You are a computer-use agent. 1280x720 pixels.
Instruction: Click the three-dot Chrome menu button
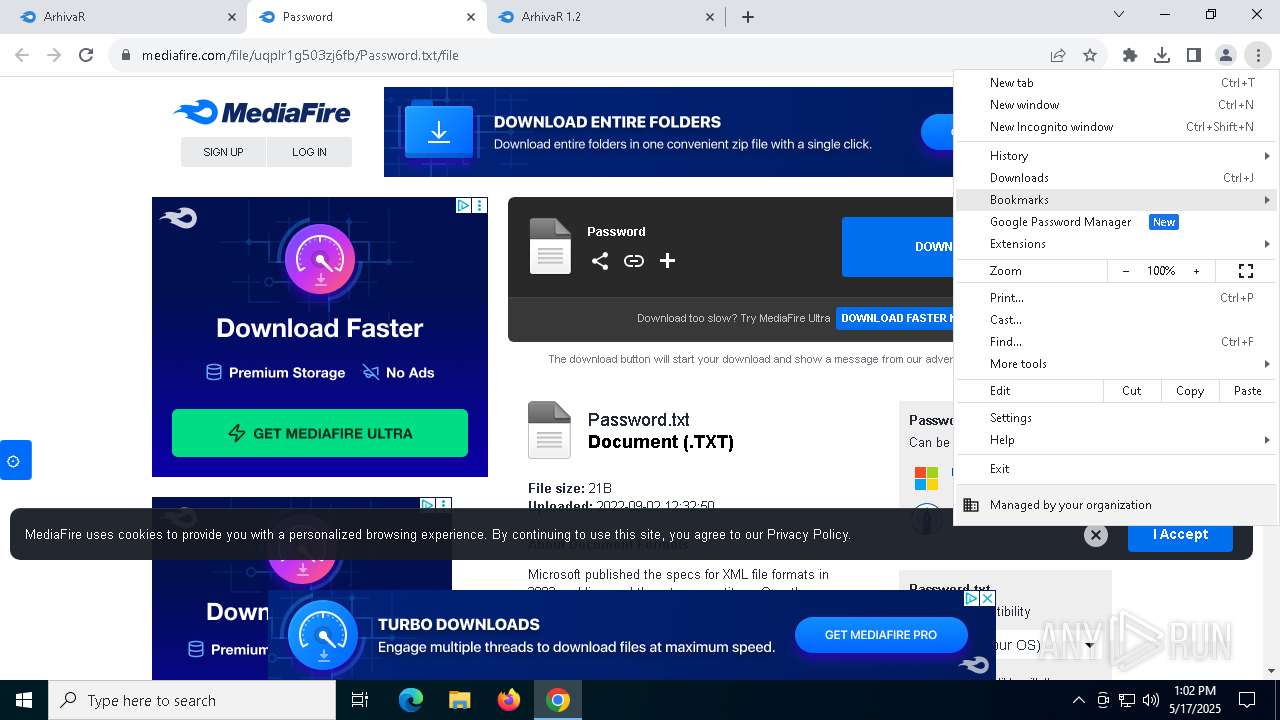(1258, 55)
